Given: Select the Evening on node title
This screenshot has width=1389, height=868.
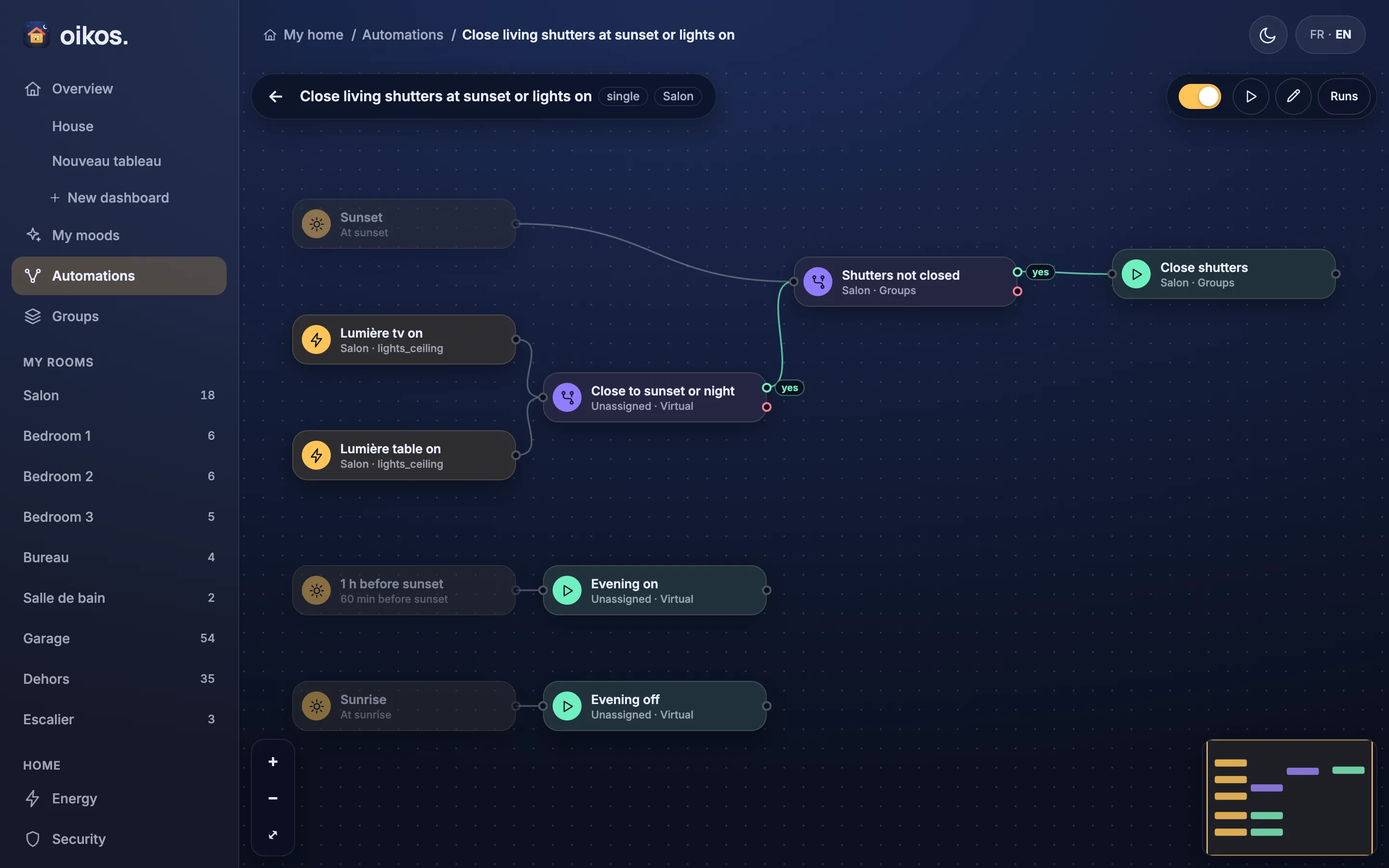Looking at the screenshot, I should 625,584.
